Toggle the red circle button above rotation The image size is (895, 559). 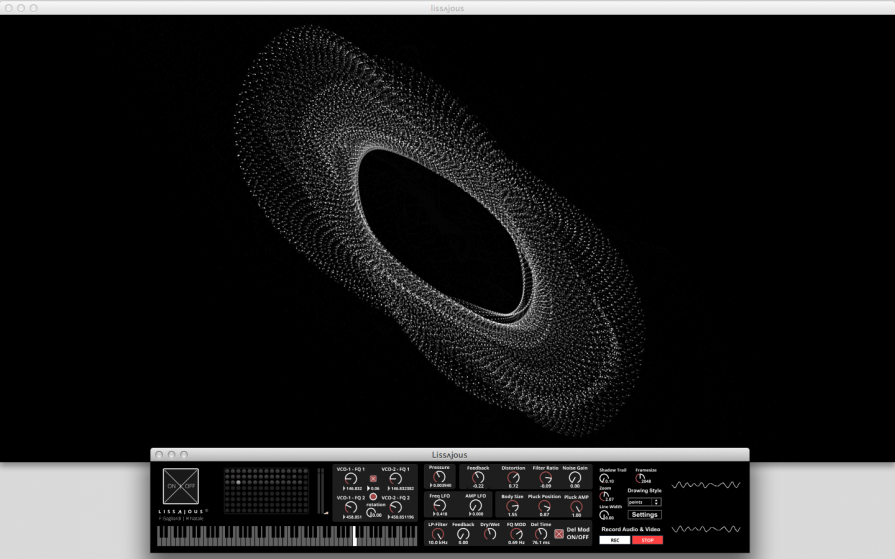373,497
